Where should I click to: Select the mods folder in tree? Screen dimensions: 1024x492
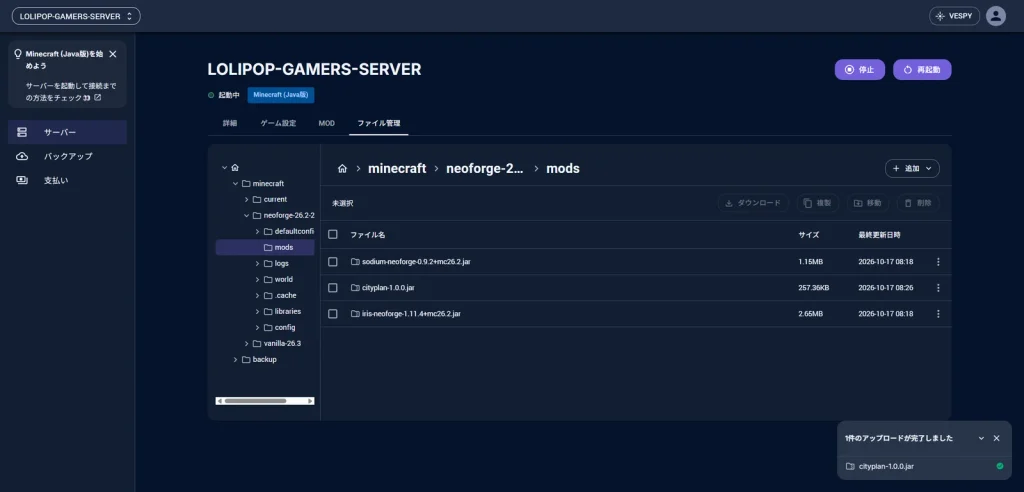tap(265, 248)
